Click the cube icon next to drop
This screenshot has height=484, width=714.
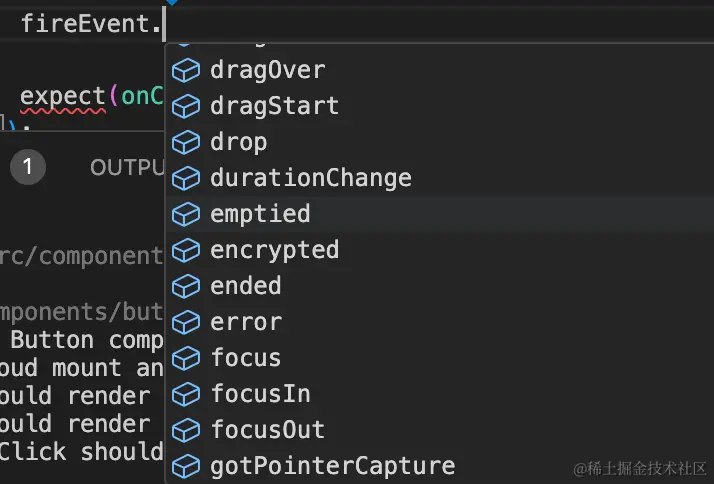tap(186, 143)
